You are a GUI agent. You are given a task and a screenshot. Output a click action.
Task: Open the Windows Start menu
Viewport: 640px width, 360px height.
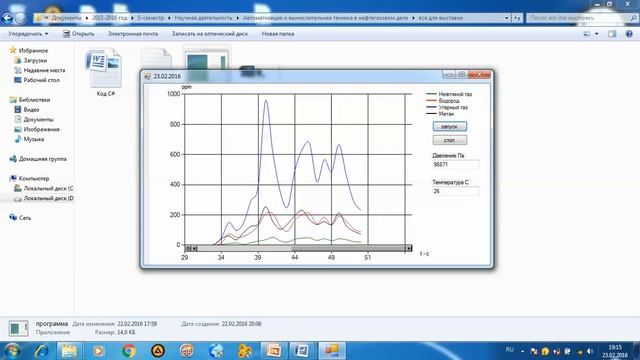click(x=12, y=351)
